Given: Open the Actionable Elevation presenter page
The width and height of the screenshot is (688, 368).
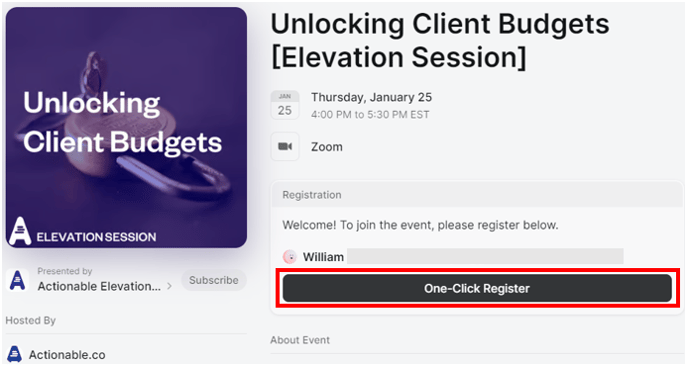Looking at the screenshot, I should point(99,286).
